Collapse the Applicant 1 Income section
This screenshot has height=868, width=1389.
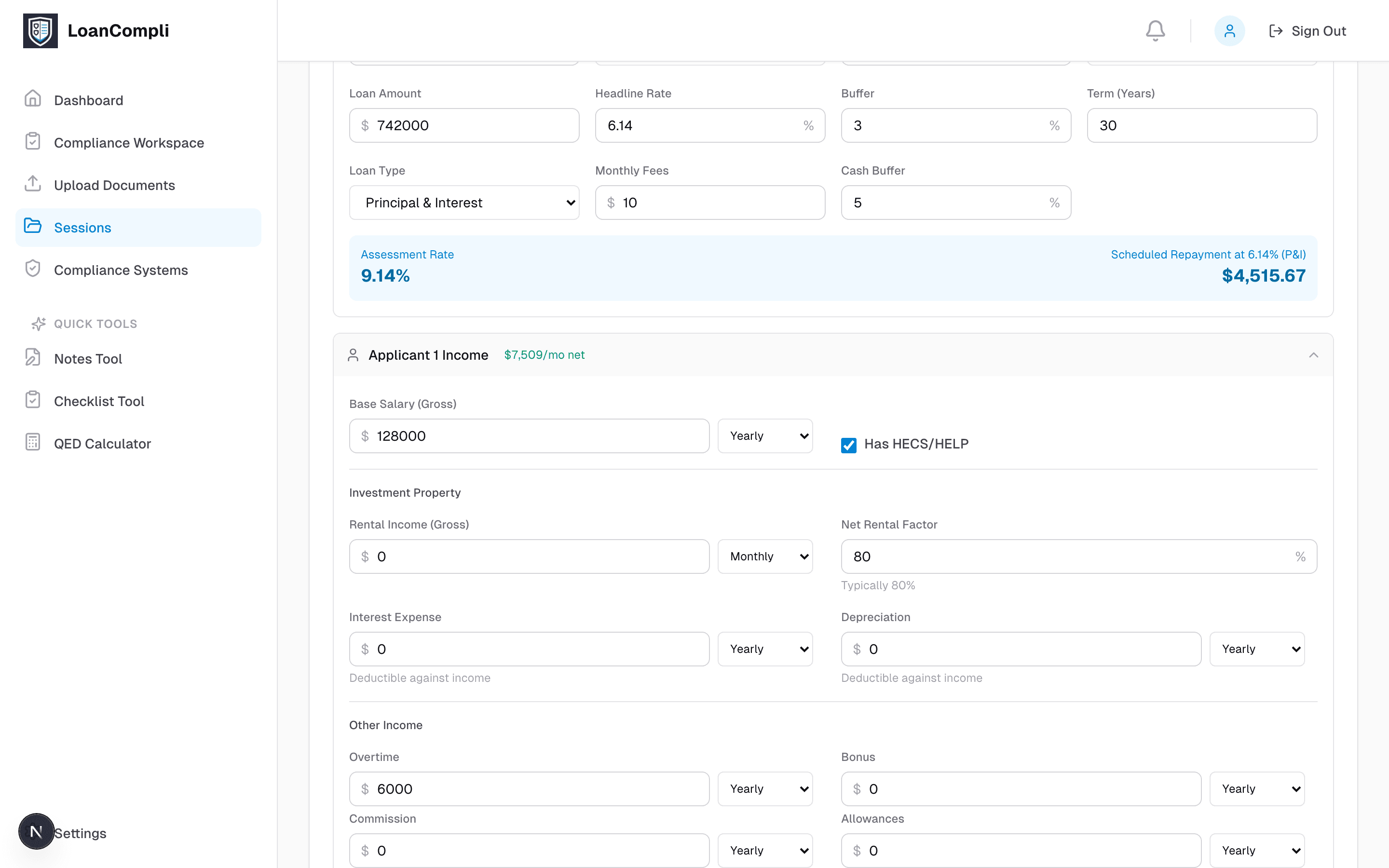click(1313, 355)
